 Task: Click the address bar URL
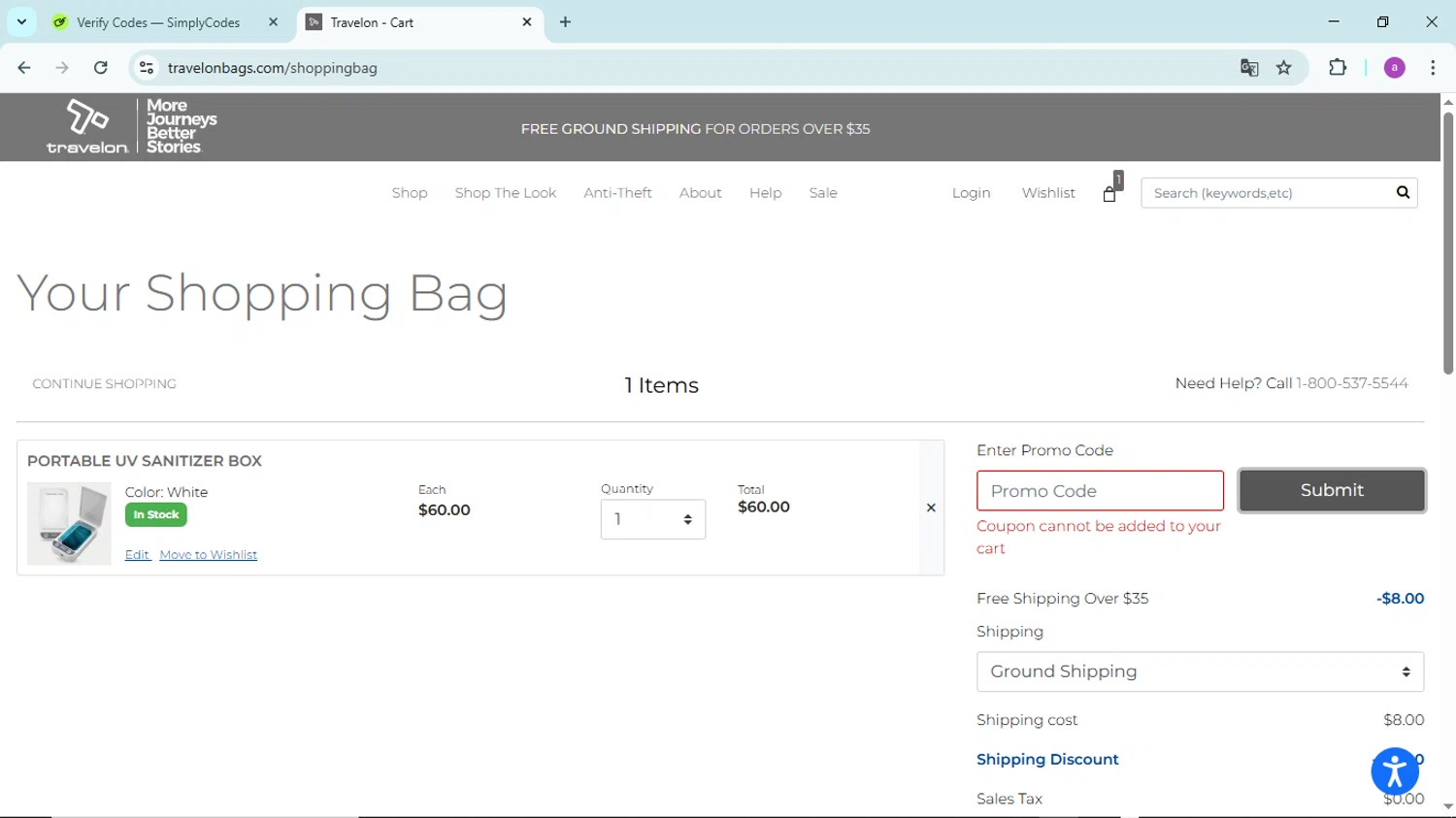tap(273, 68)
